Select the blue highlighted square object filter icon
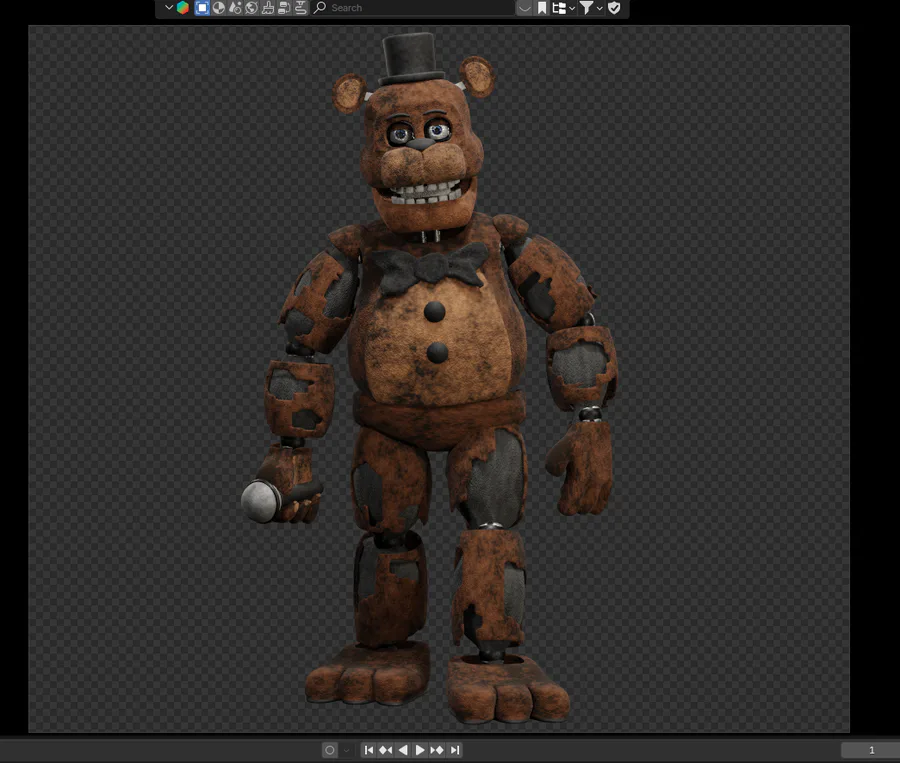 [201, 7]
